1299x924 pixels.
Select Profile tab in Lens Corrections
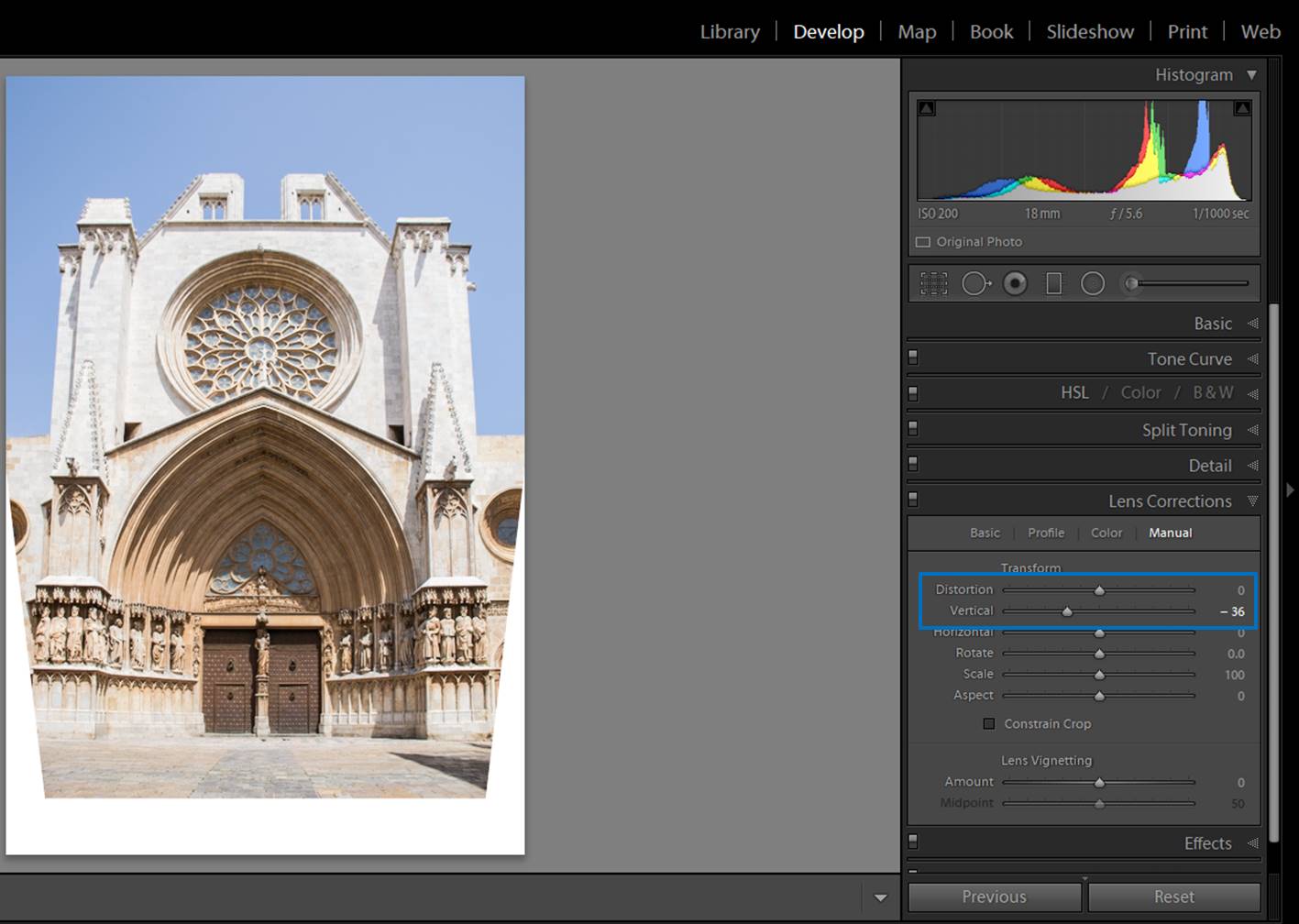point(1046,533)
